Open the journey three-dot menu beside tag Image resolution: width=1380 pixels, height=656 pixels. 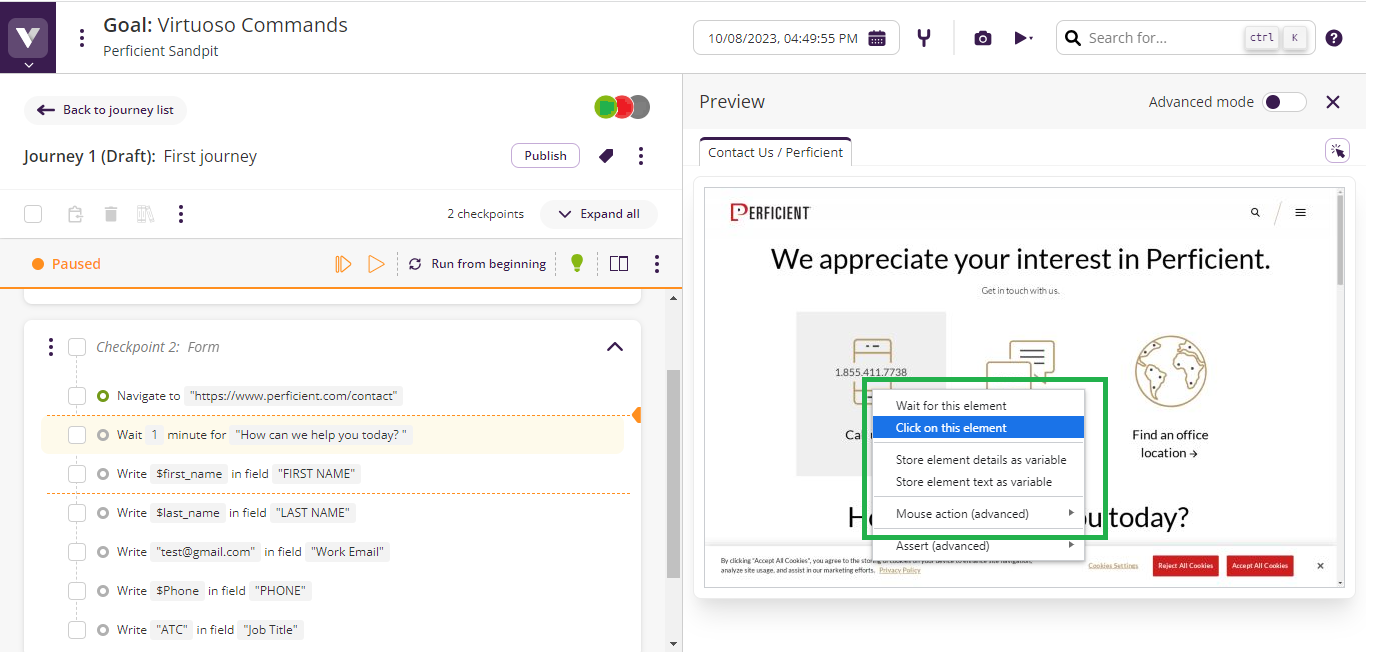(x=641, y=156)
